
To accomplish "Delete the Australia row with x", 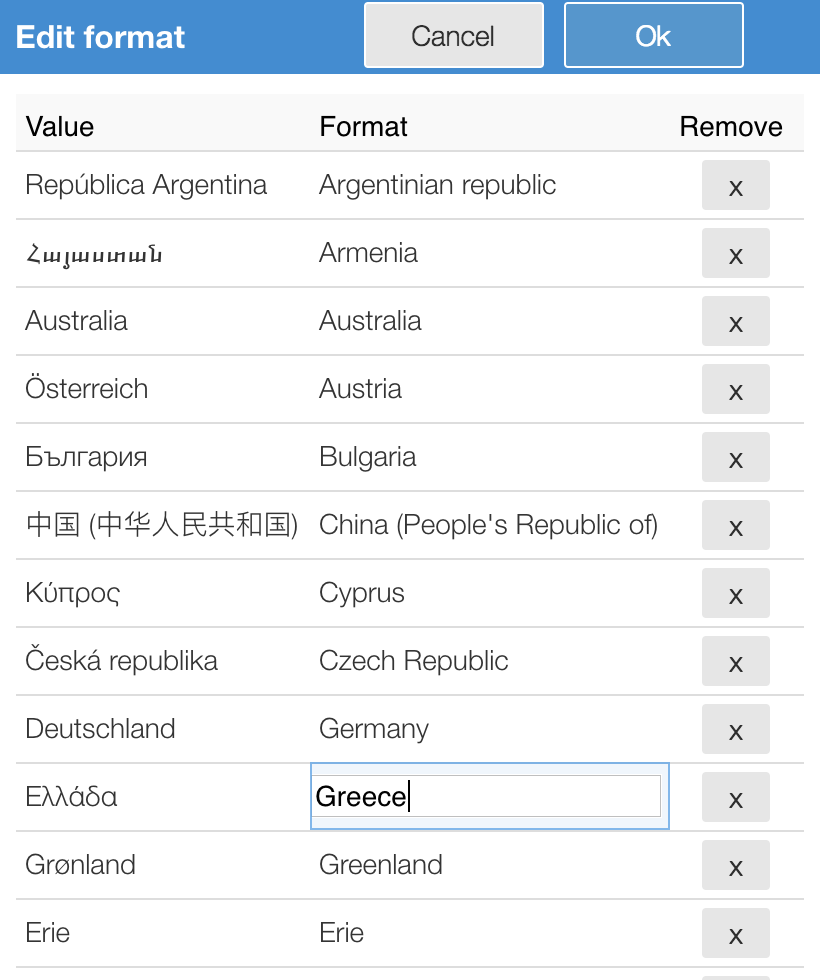I will (x=735, y=322).
